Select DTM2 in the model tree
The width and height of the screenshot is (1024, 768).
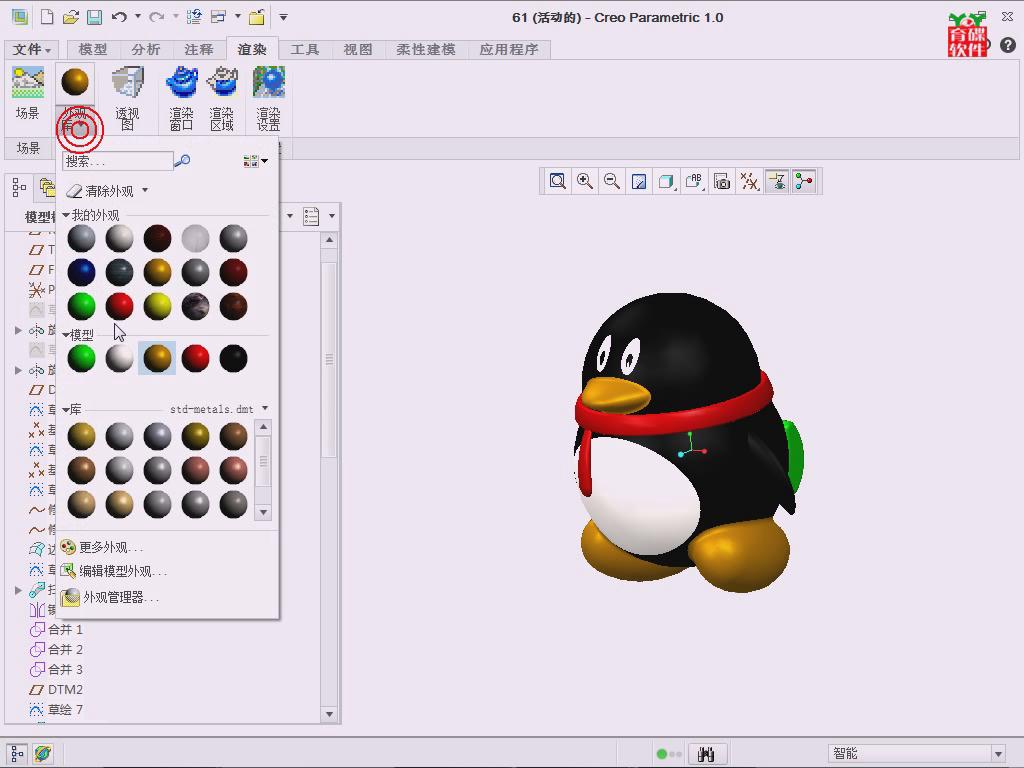tap(57, 690)
